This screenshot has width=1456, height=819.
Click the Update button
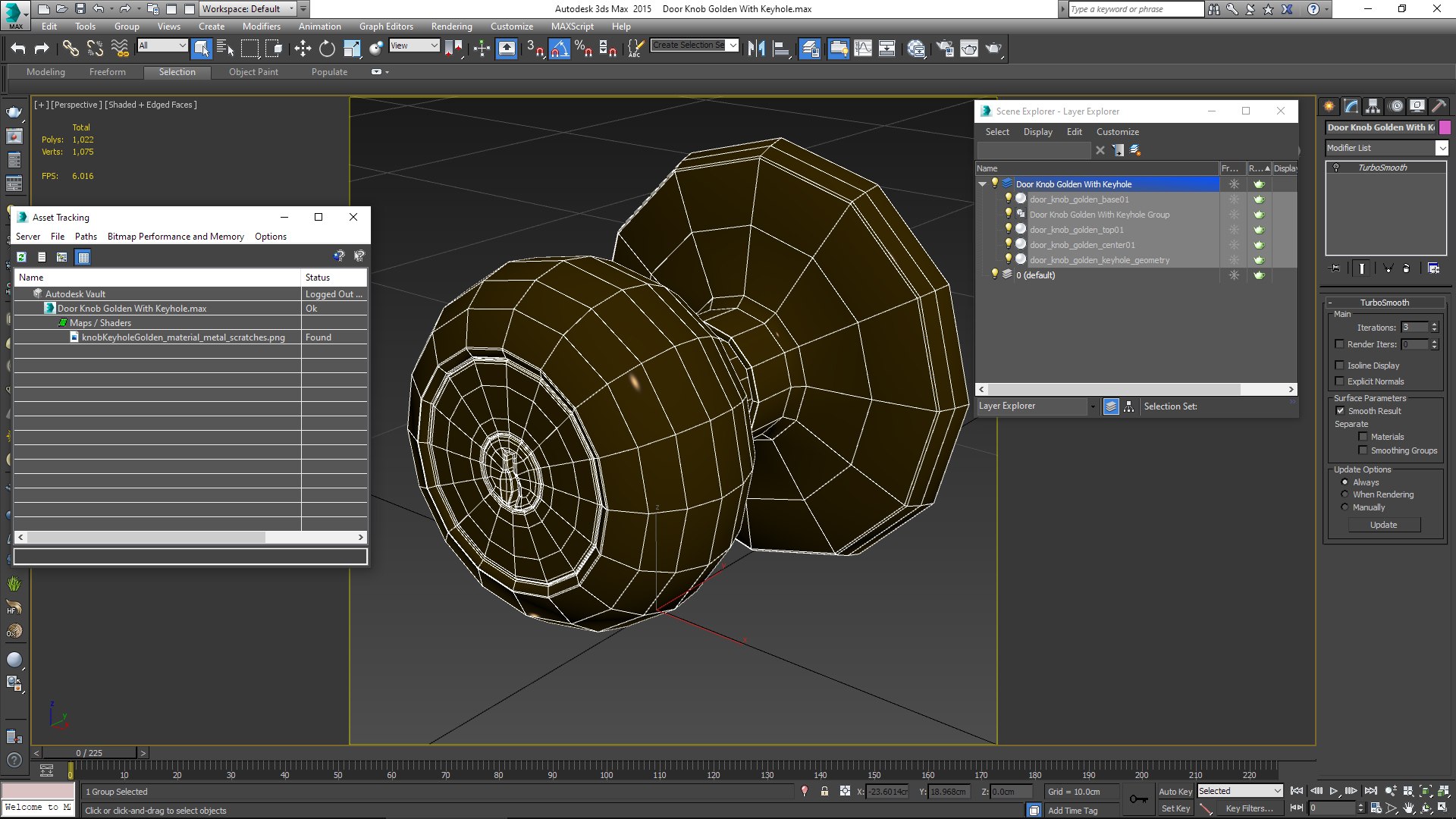click(x=1383, y=525)
